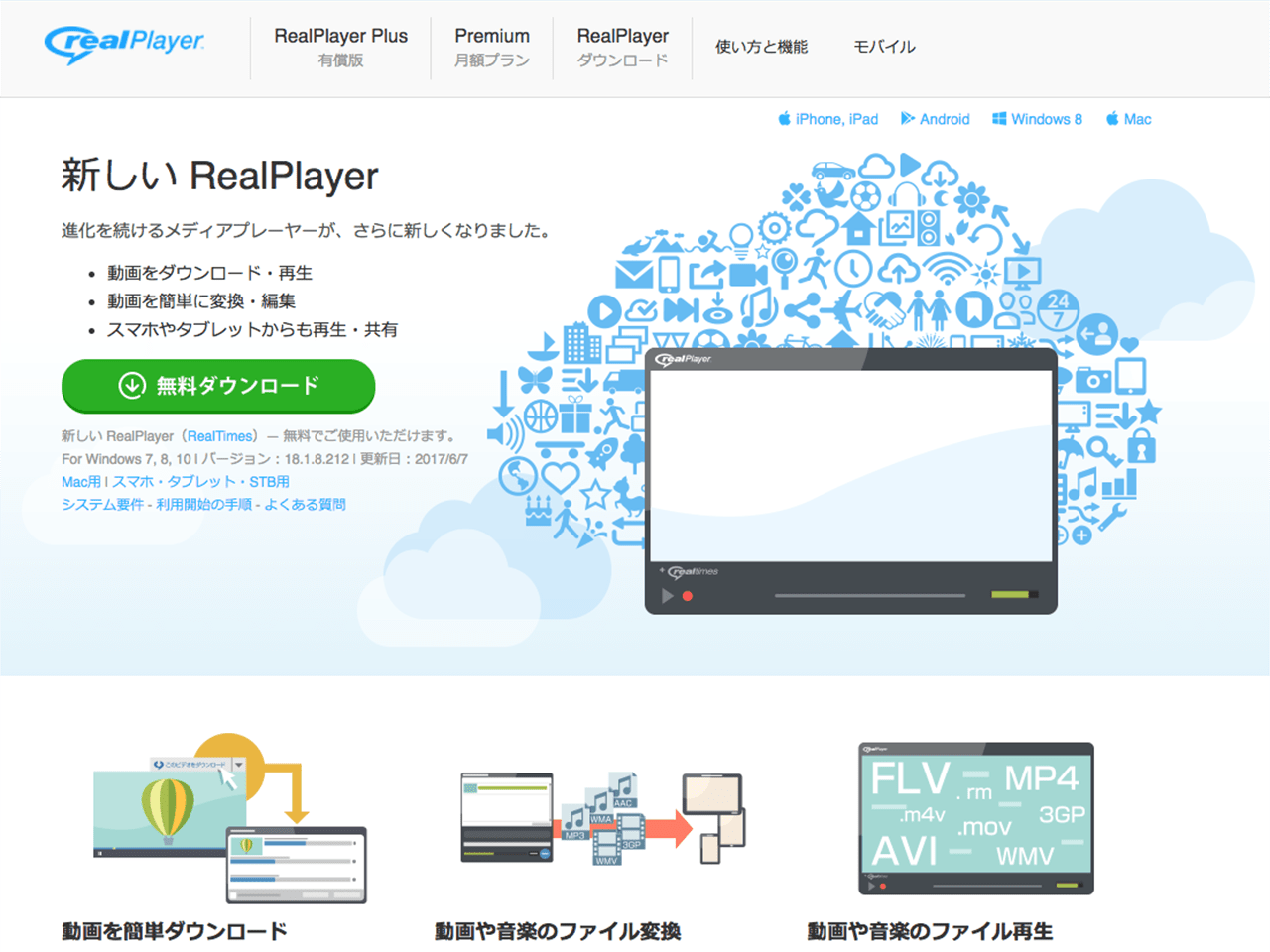This screenshot has height=952, width=1270.
Task: Click the 動画を簡単に変換・編集 bullet
Action: click(x=201, y=301)
